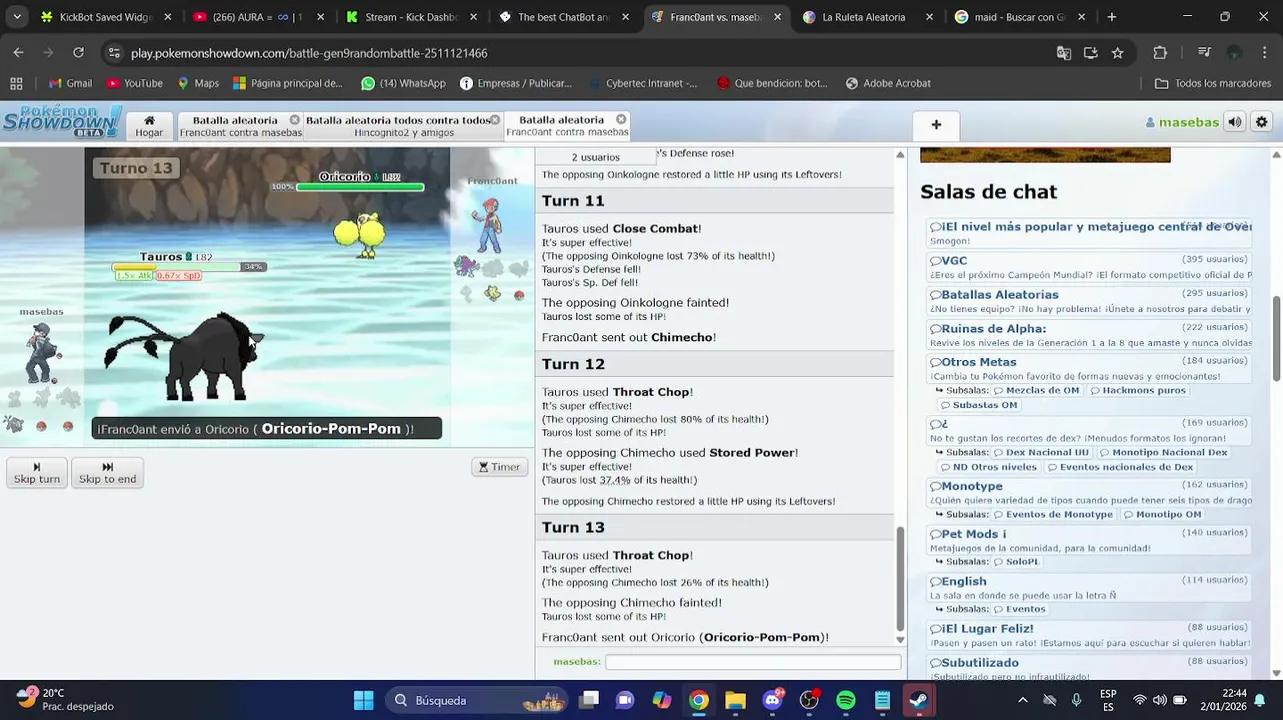The image size is (1283, 720).
Task: Open the Hackmons puros subroom
Action: [x=1137, y=390]
